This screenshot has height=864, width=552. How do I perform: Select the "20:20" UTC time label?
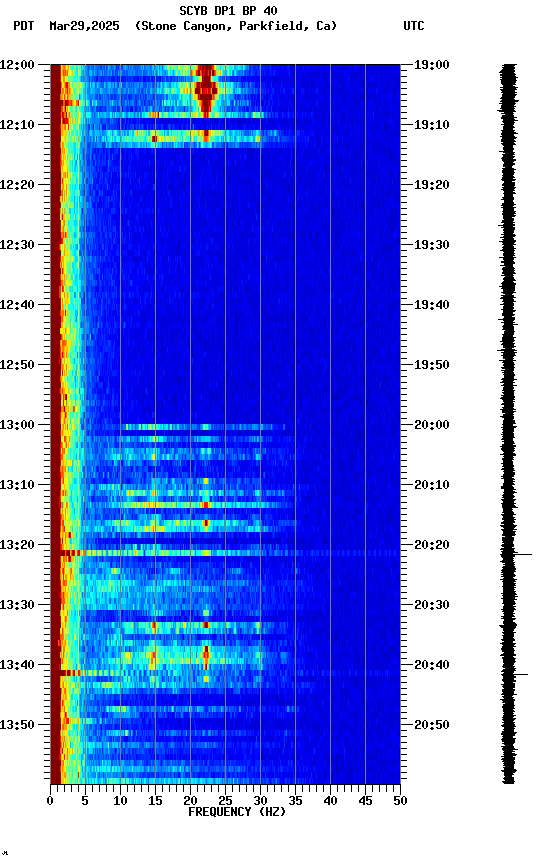click(x=432, y=545)
